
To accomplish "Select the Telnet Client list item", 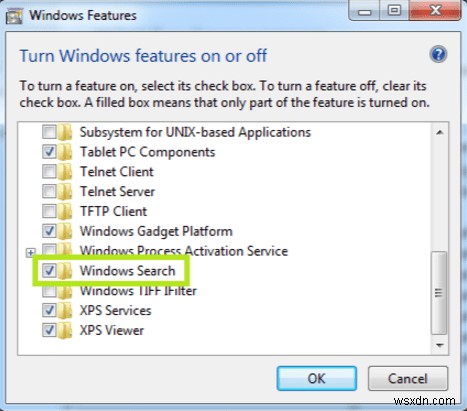I will point(117,172).
